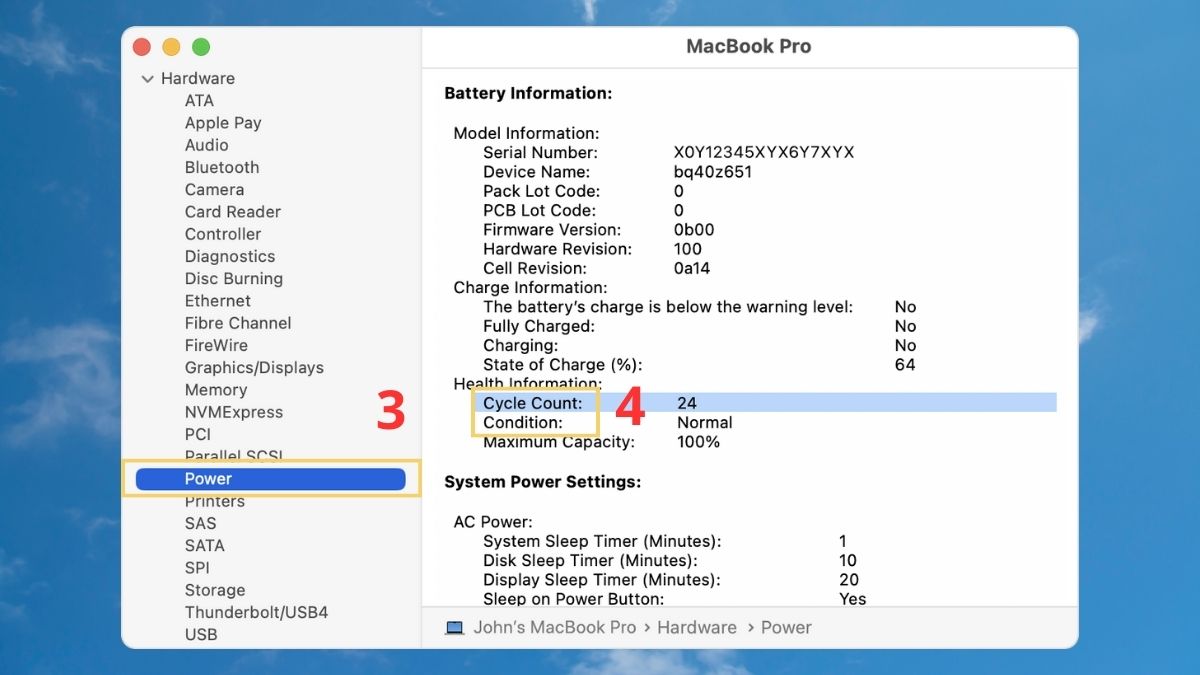Select Bluetooth in the hardware sidebar
This screenshot has width=1200, height=675.
coord(221,167)
